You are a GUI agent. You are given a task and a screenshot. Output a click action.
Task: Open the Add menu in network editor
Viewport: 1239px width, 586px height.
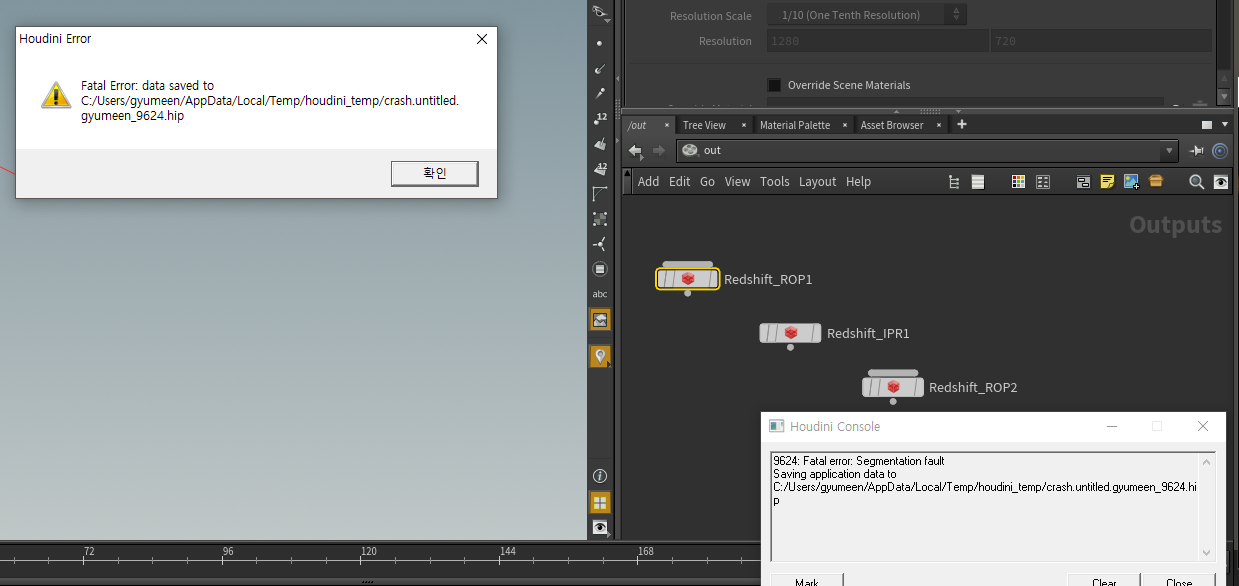pos(649,181)
